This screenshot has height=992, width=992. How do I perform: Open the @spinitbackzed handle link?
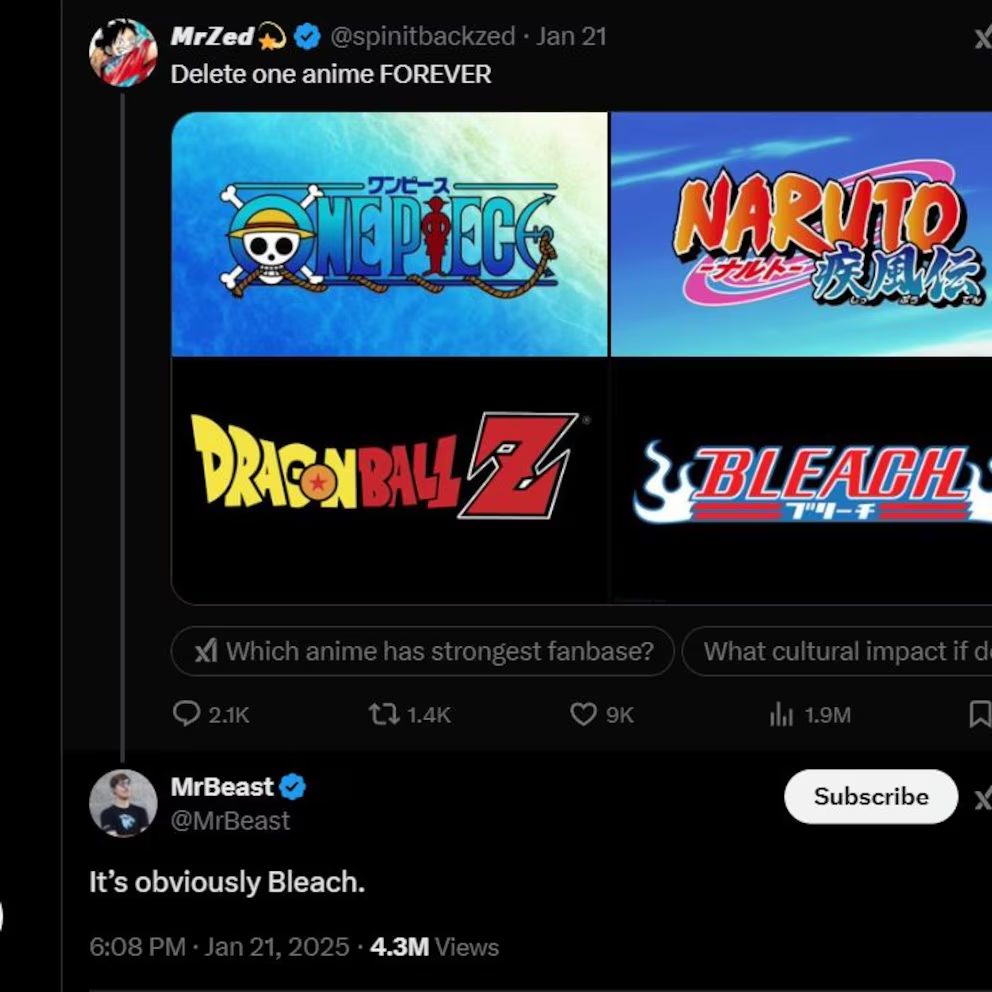click(x=422, y=37)
